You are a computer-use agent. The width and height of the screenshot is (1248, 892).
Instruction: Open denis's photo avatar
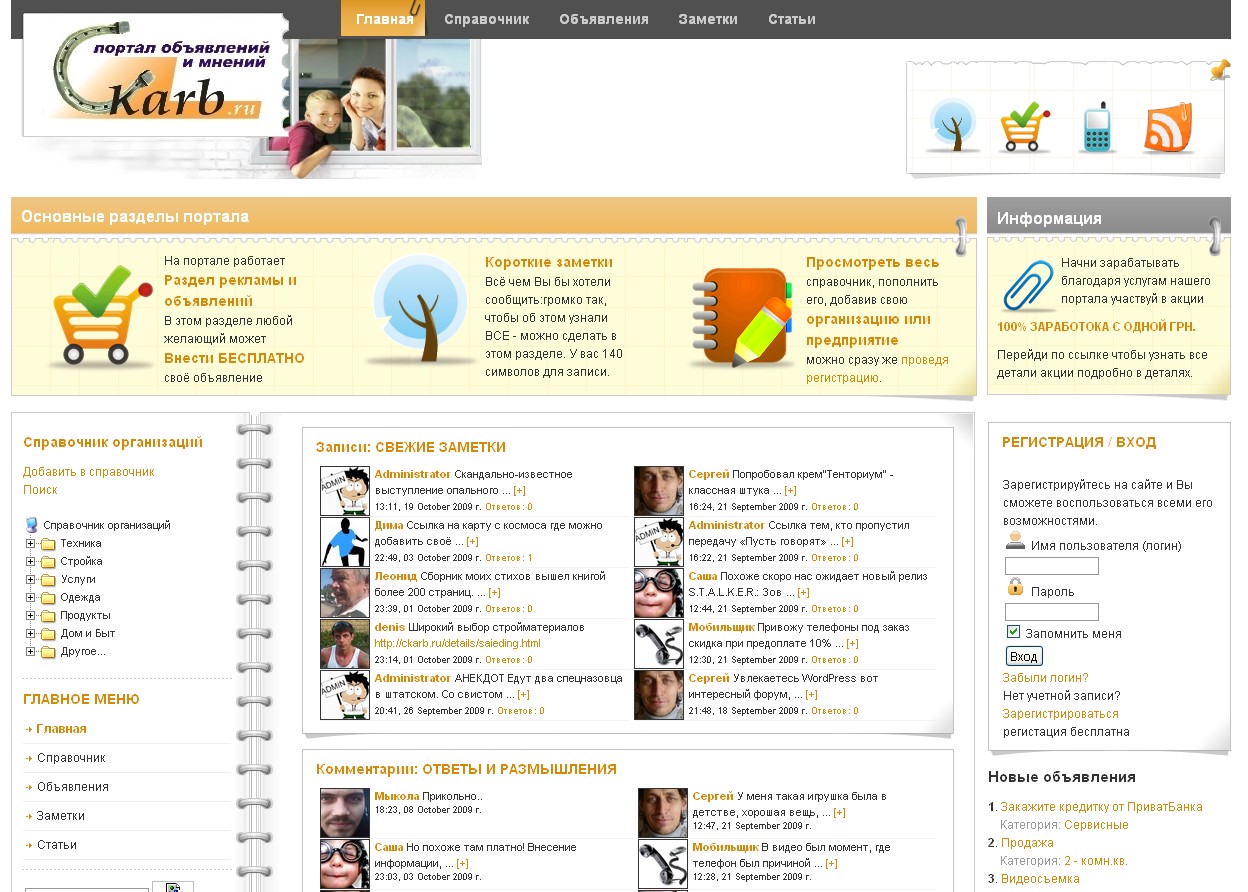345,644
